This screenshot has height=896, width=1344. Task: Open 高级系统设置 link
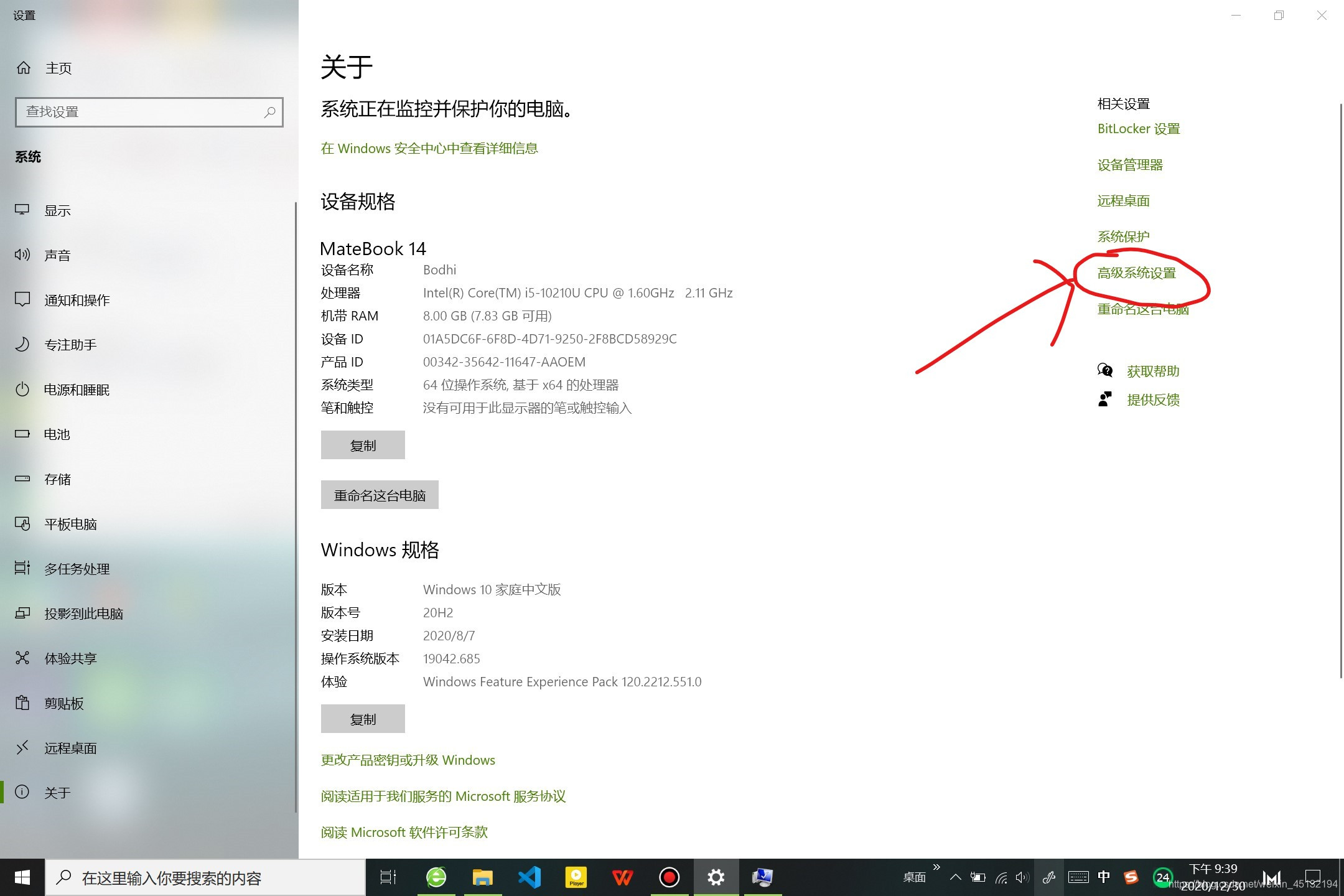tap(1137, 273)
